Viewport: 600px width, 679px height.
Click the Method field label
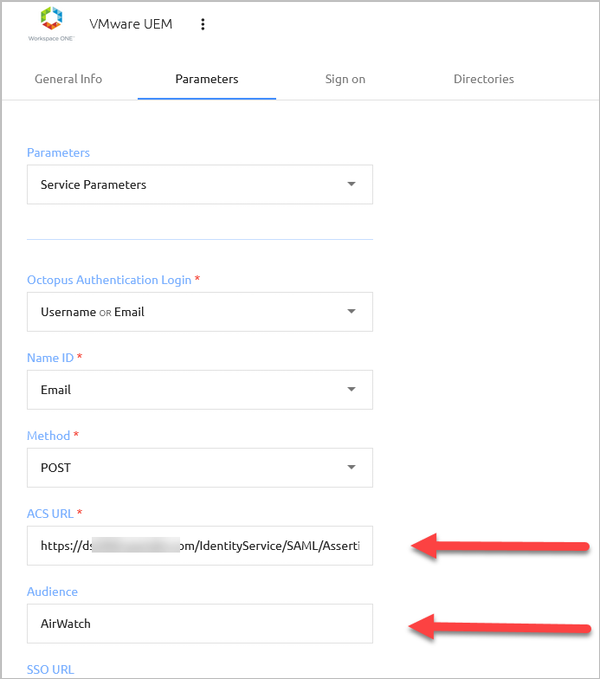48,436
